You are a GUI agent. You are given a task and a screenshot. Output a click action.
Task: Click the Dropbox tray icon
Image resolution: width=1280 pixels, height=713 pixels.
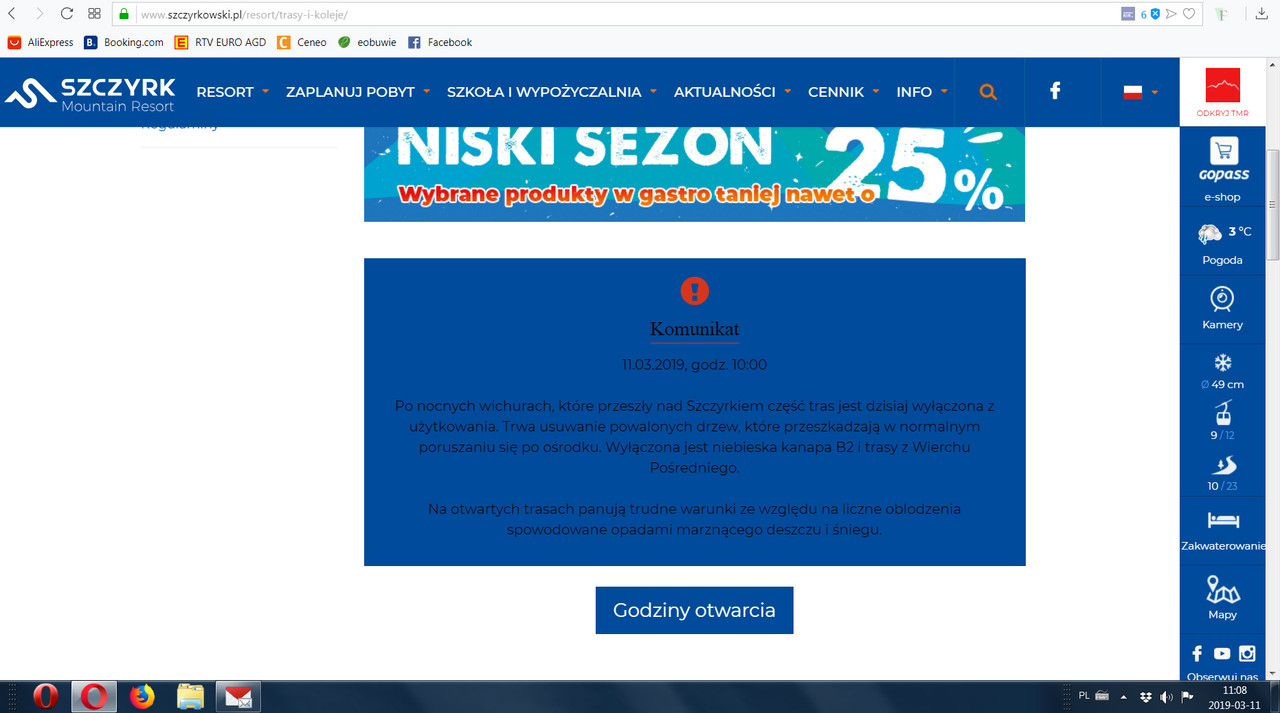(1146, 696)
